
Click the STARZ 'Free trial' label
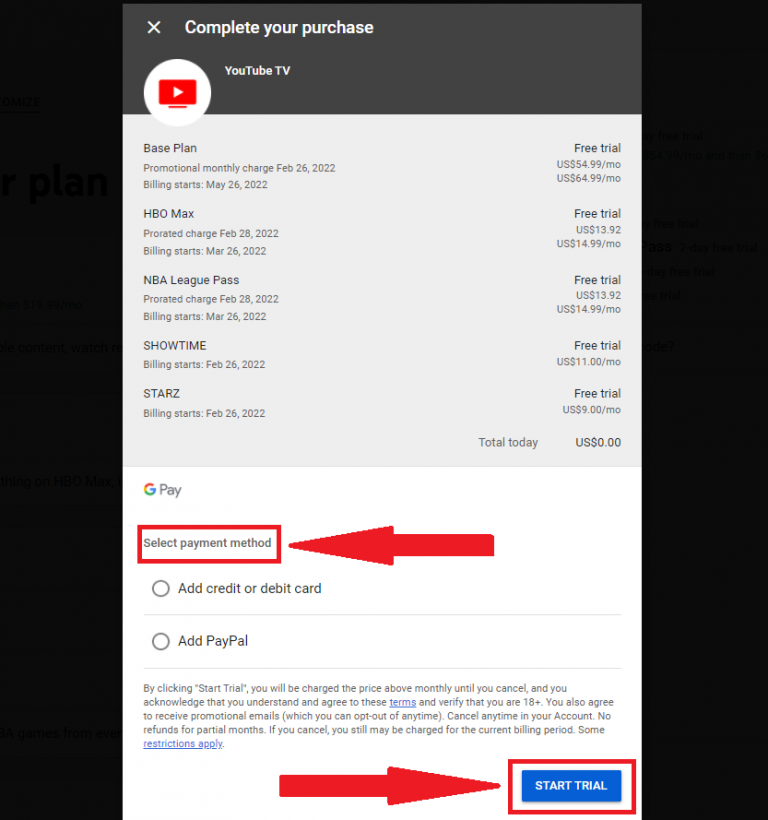point(598,393)
